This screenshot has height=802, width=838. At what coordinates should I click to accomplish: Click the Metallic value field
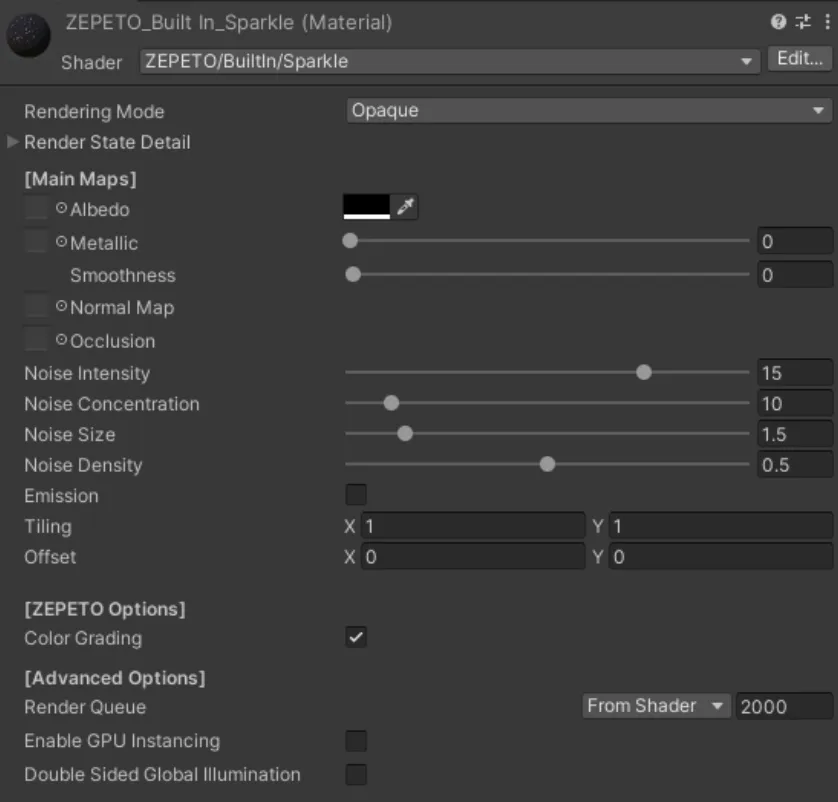[795, 242]
